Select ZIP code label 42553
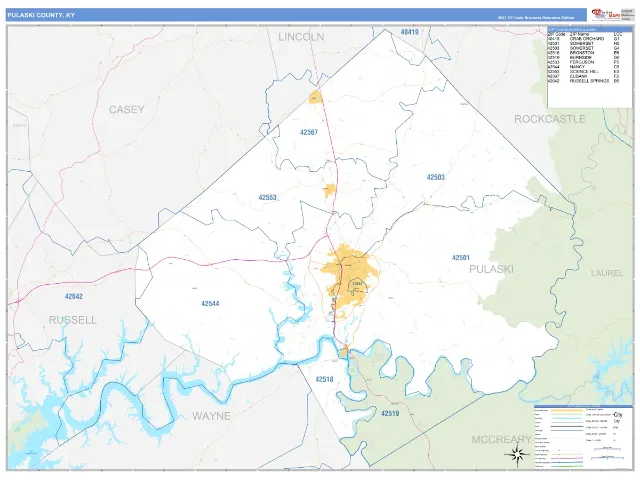 click(267, 198)
